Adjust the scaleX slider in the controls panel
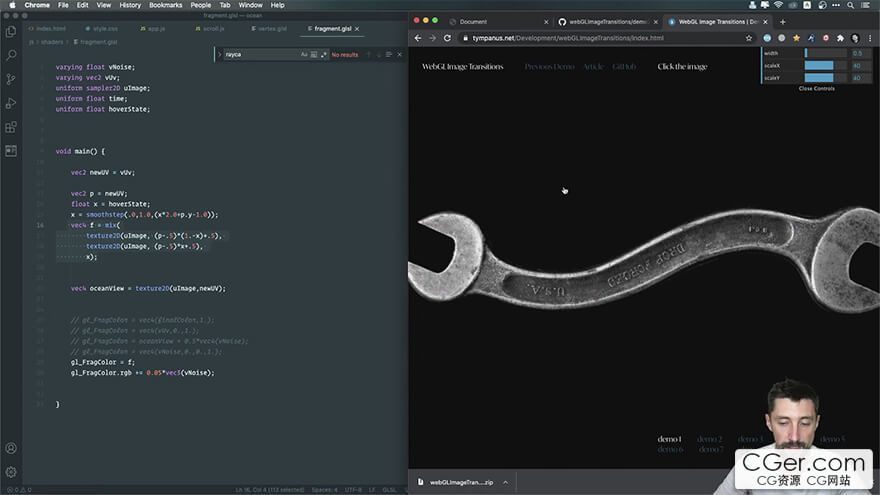The width and height of the screenshot is (880, 495). point(818,65)
